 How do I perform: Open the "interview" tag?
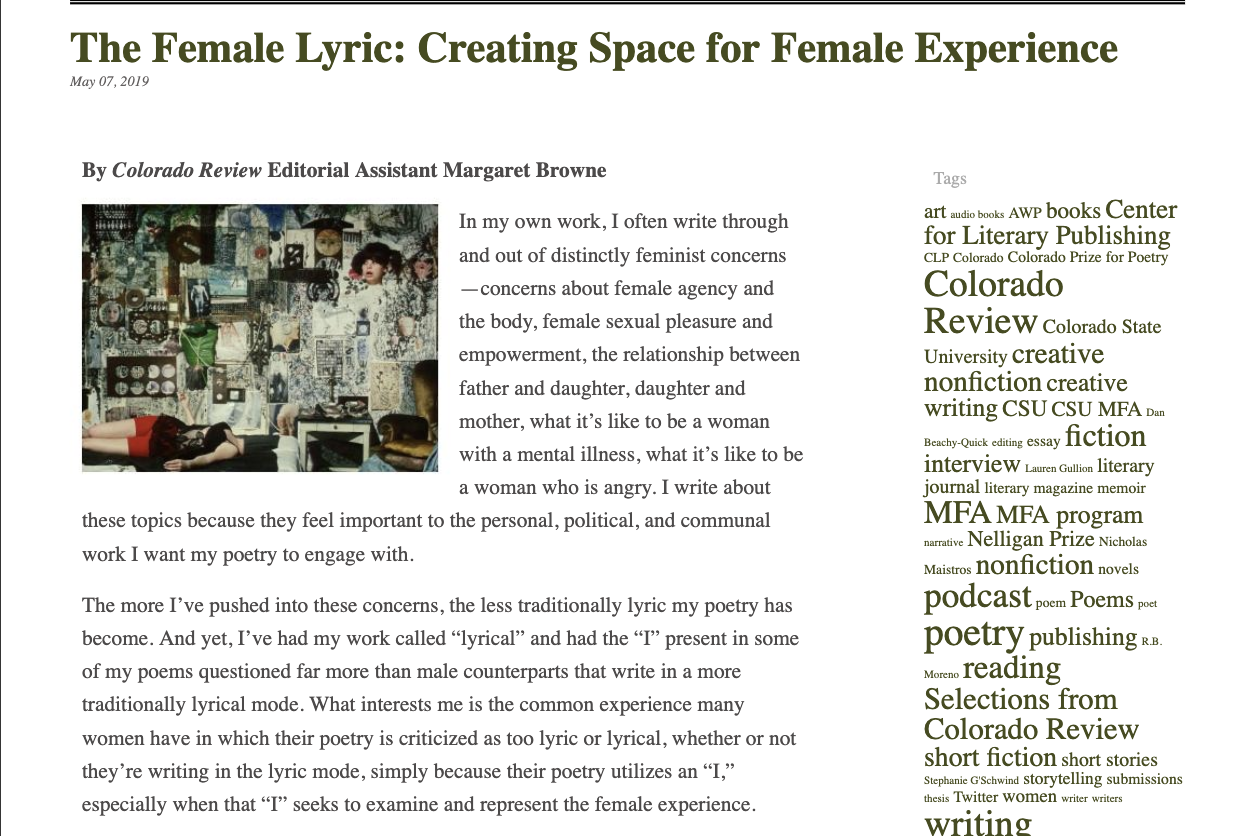click(x=971, y=465)
